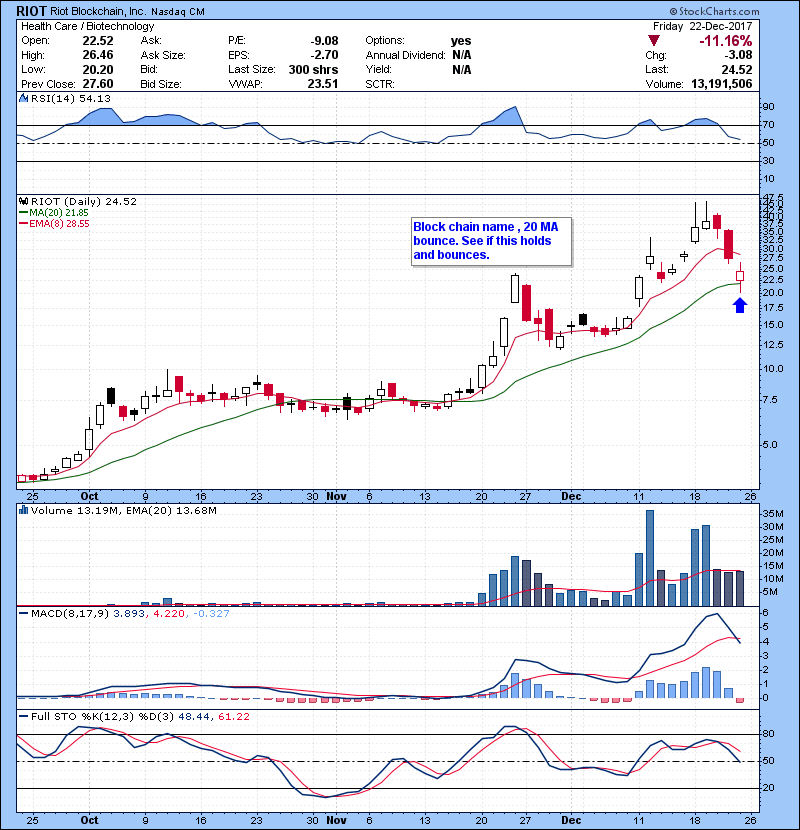This screenshot has height=830, width=800.
Task: Click the MACD(8,17,9) legend label
Action: (x=70, y=614)
